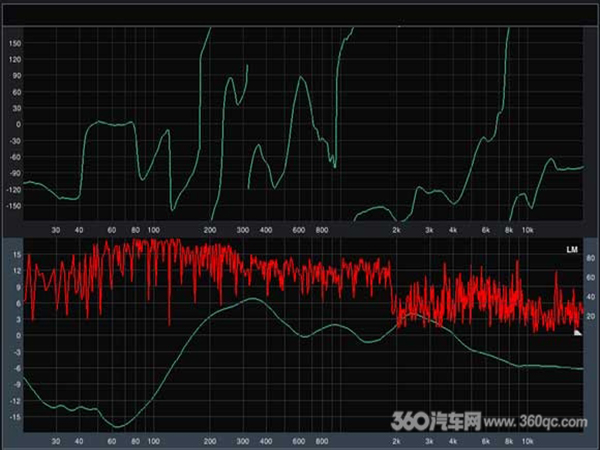Click the 360 汽车网 logo
The width and height of the screenshot is (600, 450).
440,420
